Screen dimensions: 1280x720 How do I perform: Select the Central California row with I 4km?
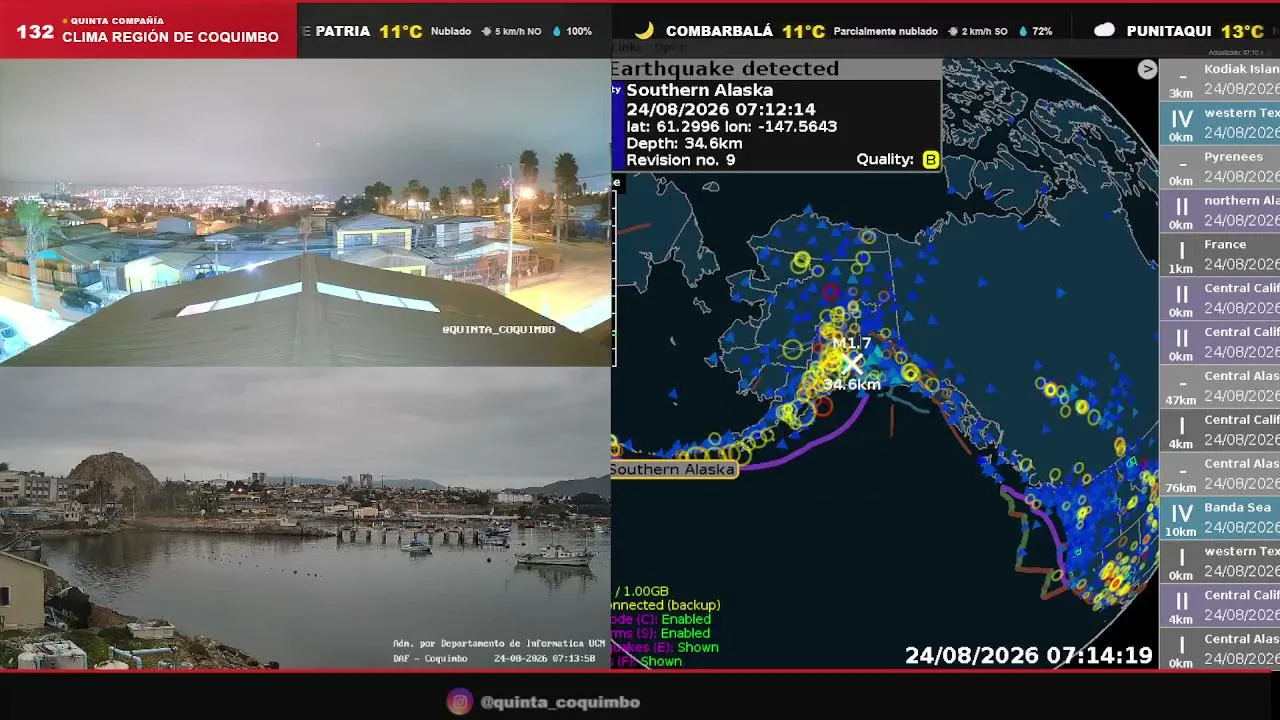tap(1220, 430)
